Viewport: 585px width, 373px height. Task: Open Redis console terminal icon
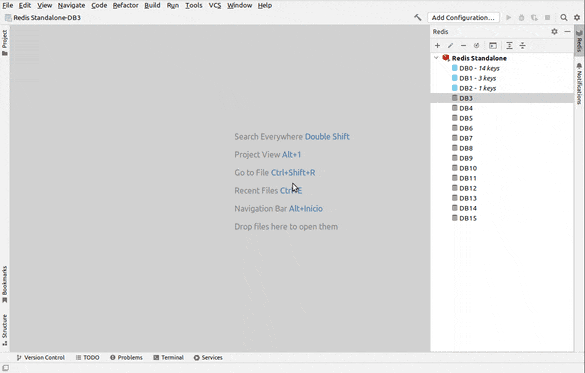coord(493,46)
